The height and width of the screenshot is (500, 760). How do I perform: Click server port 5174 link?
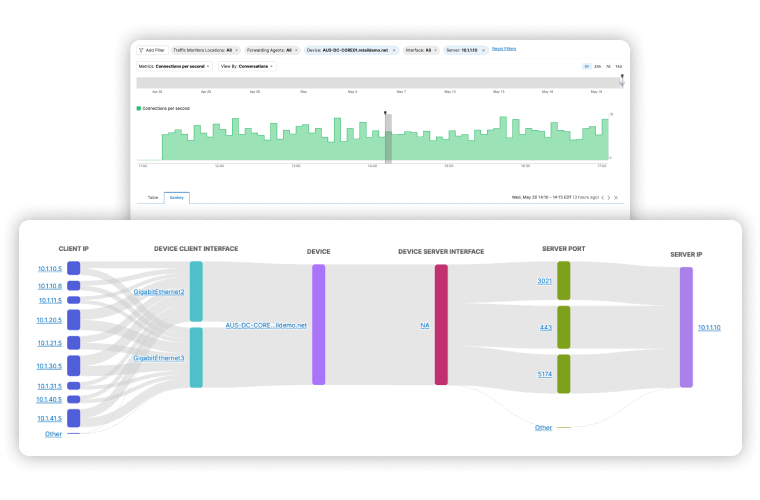[x=545, y=374]
